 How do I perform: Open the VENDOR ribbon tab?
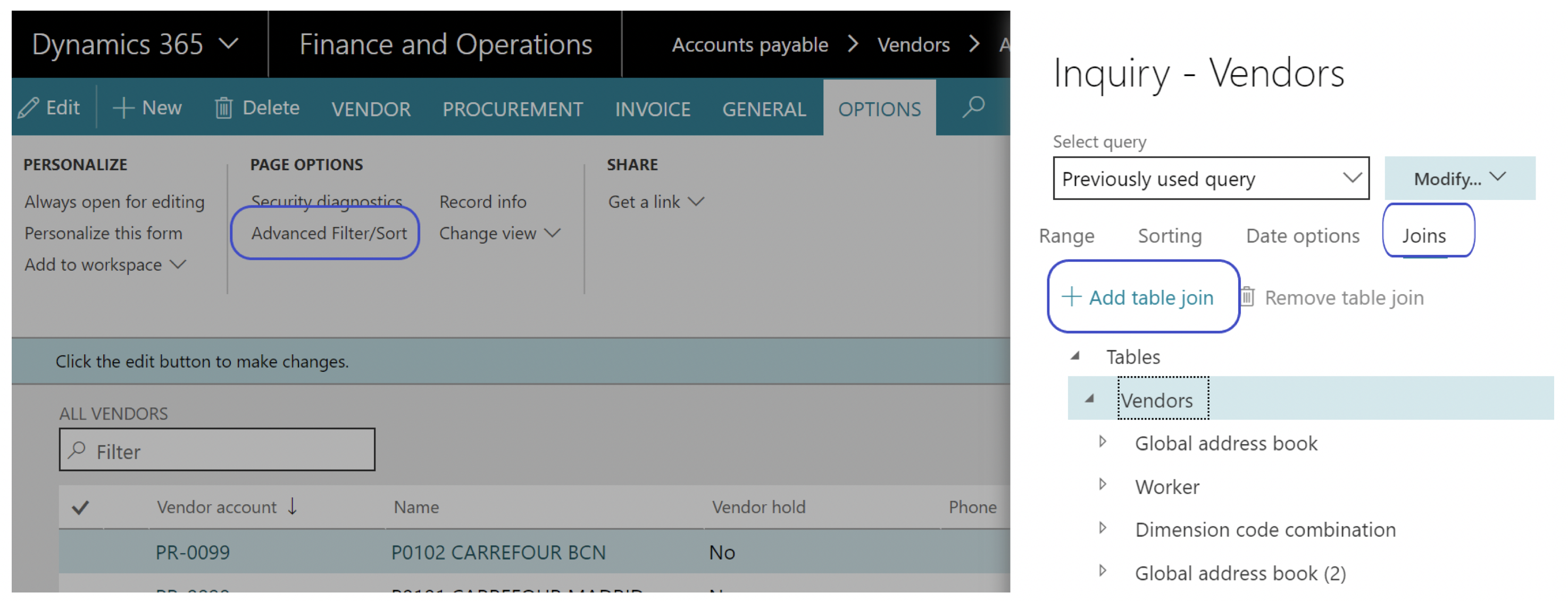371,109
